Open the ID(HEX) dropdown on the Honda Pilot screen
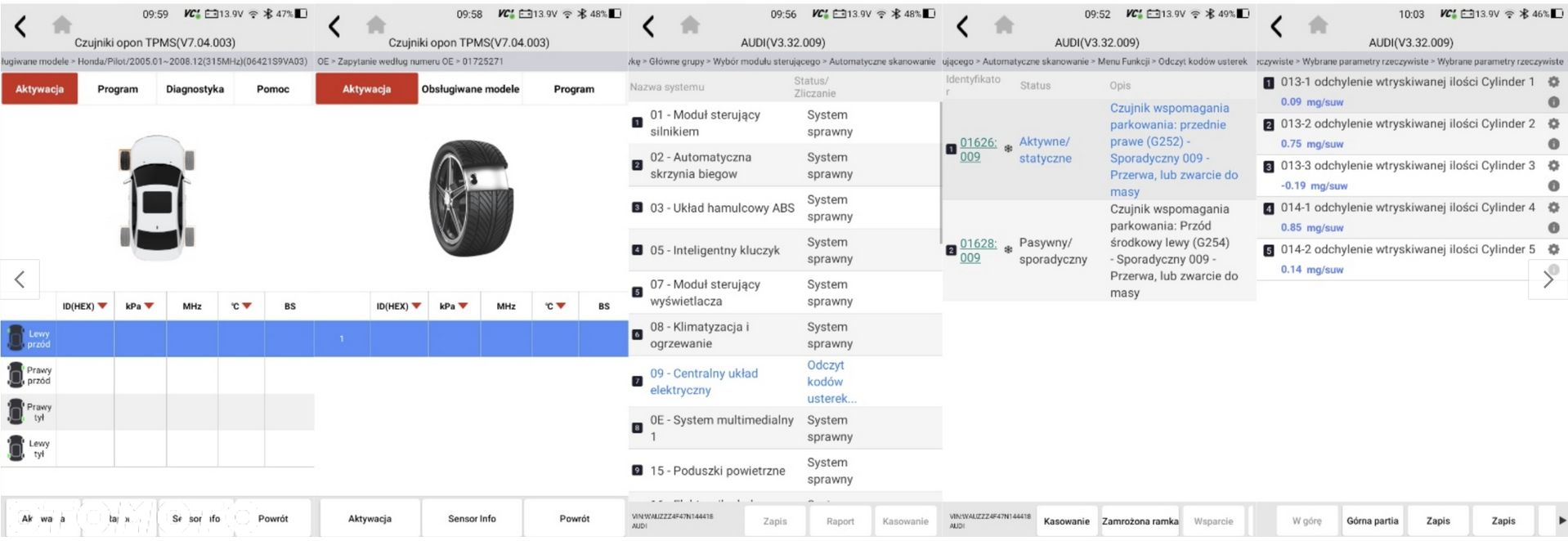The width and height of the screenshot is (1568, 541). pos(102,306)
